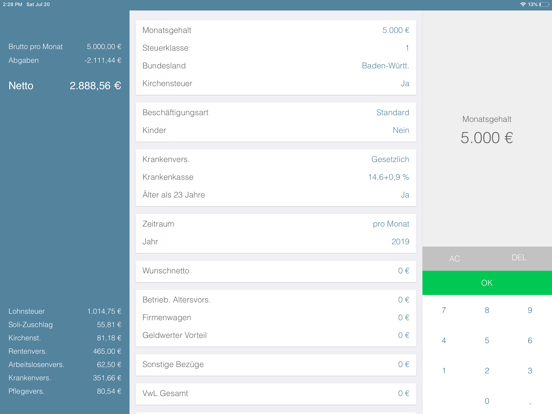Select the Jahr 2019 row
This screenshot has width=552, height=414.
(x=276, y=242)
